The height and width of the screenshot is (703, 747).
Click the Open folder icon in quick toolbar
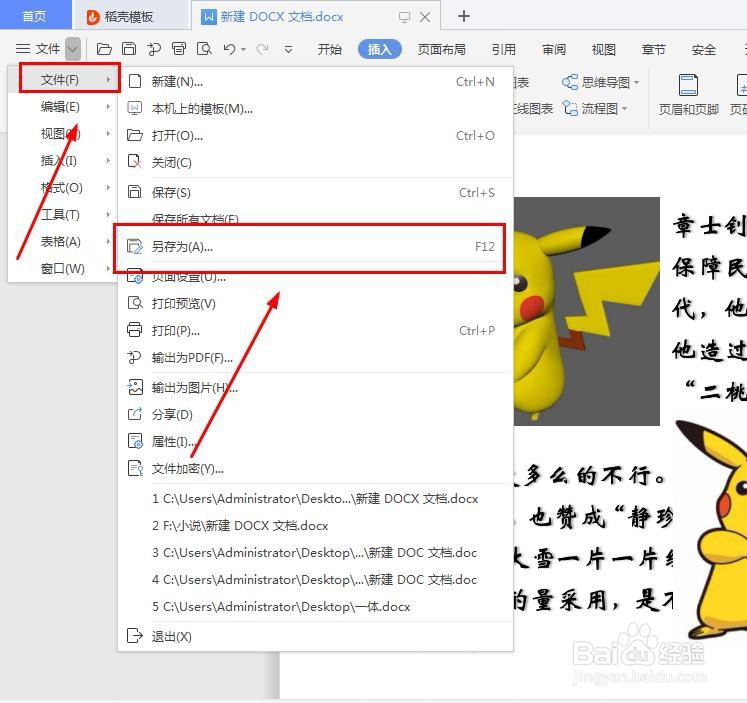click(104, 49)
